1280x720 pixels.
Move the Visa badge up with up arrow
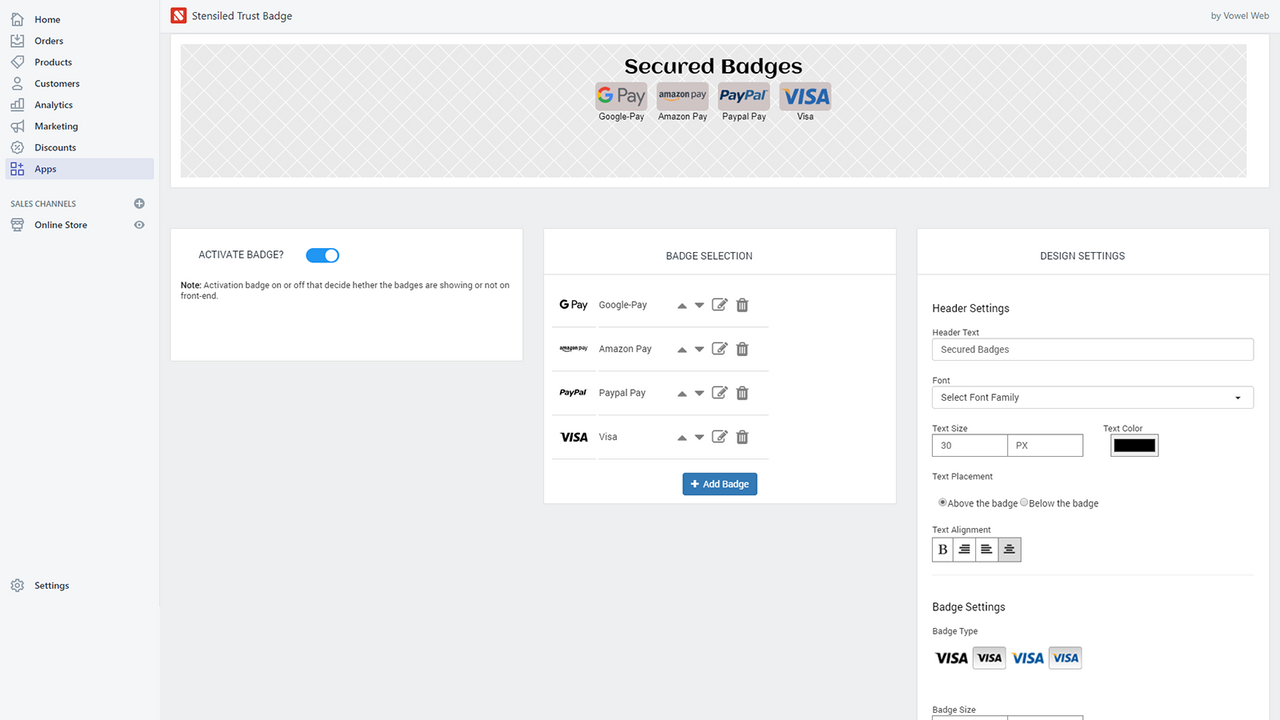tap(680, 437)
